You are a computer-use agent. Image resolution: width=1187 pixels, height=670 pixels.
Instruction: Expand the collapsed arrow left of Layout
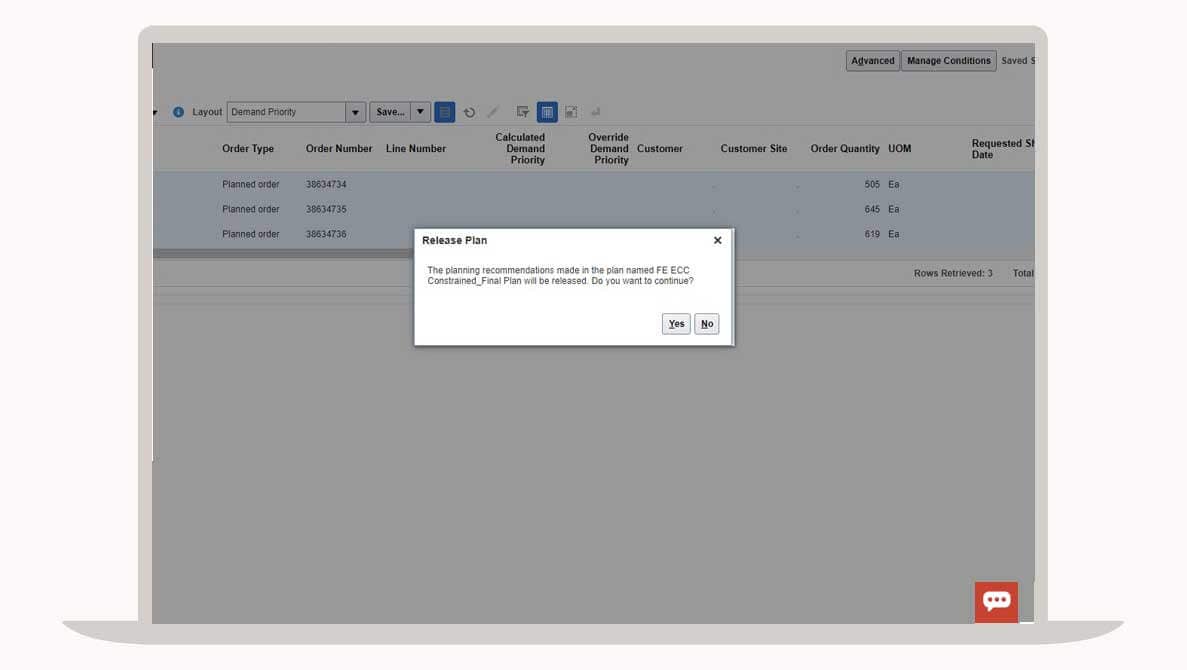[x=155, y=112]
